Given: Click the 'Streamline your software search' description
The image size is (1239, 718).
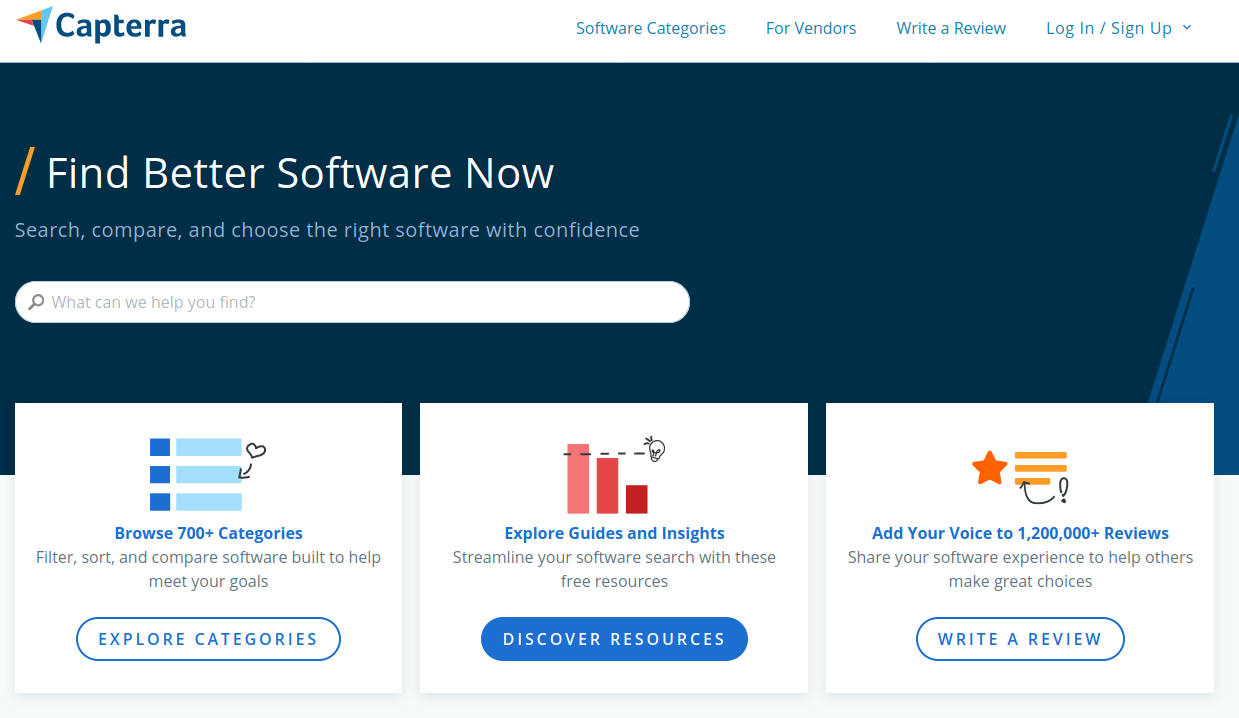Looking at the screenshot, I should 614,569.
